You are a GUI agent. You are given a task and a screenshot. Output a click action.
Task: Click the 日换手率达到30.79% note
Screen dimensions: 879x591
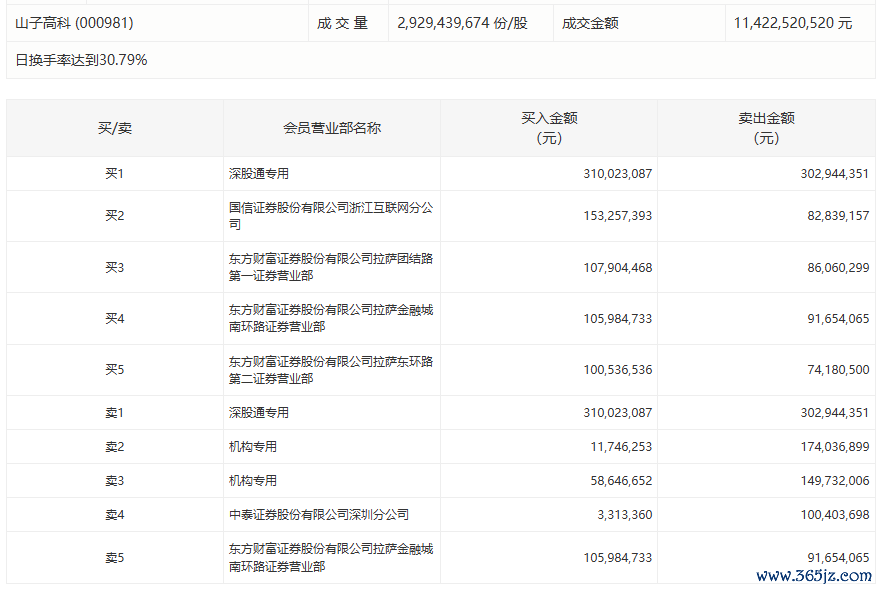coord(81,60)
